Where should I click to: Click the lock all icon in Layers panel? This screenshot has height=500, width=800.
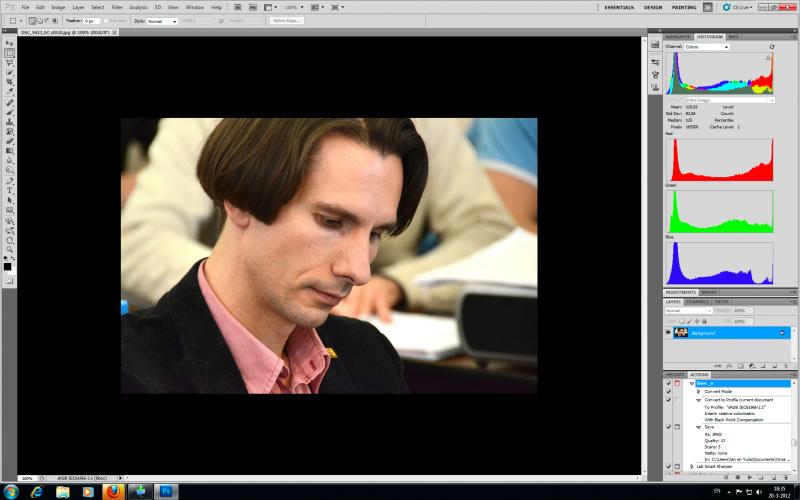tap(705, 321)
